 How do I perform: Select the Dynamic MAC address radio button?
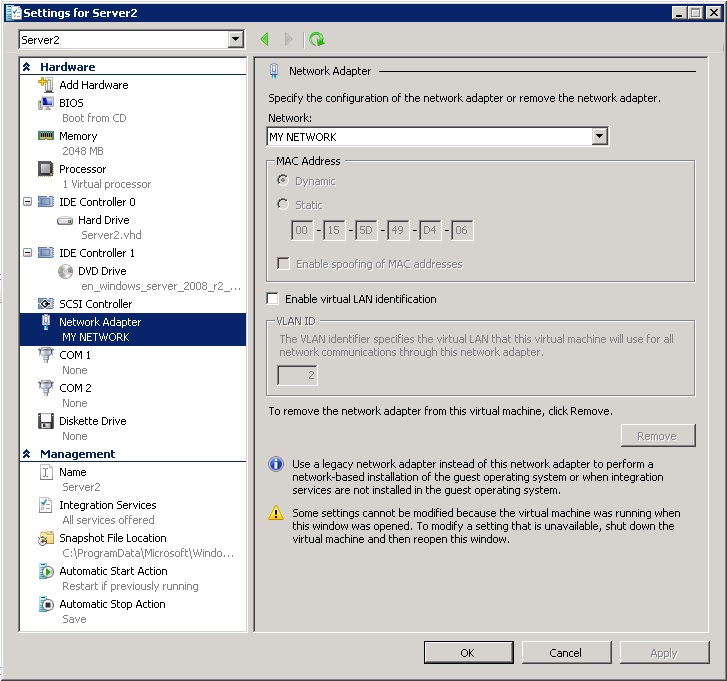pos(283,180)
